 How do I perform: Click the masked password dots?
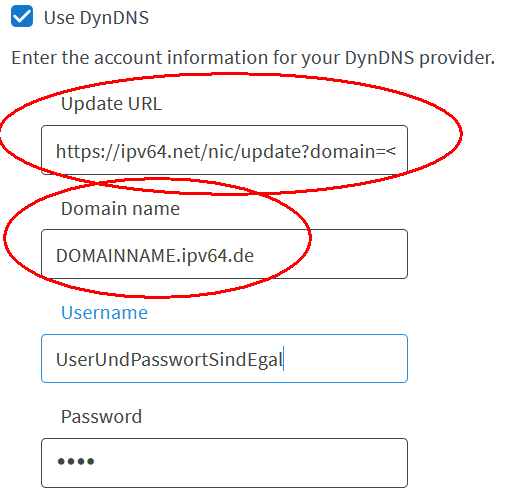(x=76, y=462)
